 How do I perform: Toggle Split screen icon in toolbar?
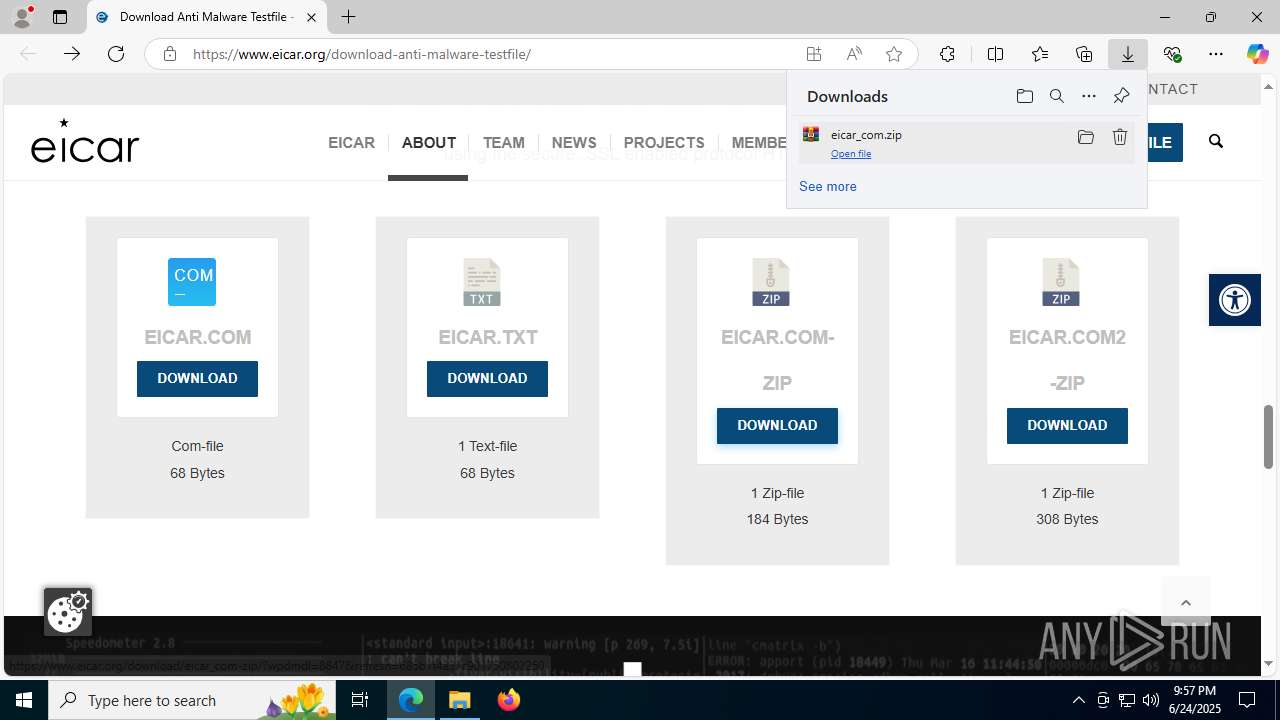pos(995,54)
